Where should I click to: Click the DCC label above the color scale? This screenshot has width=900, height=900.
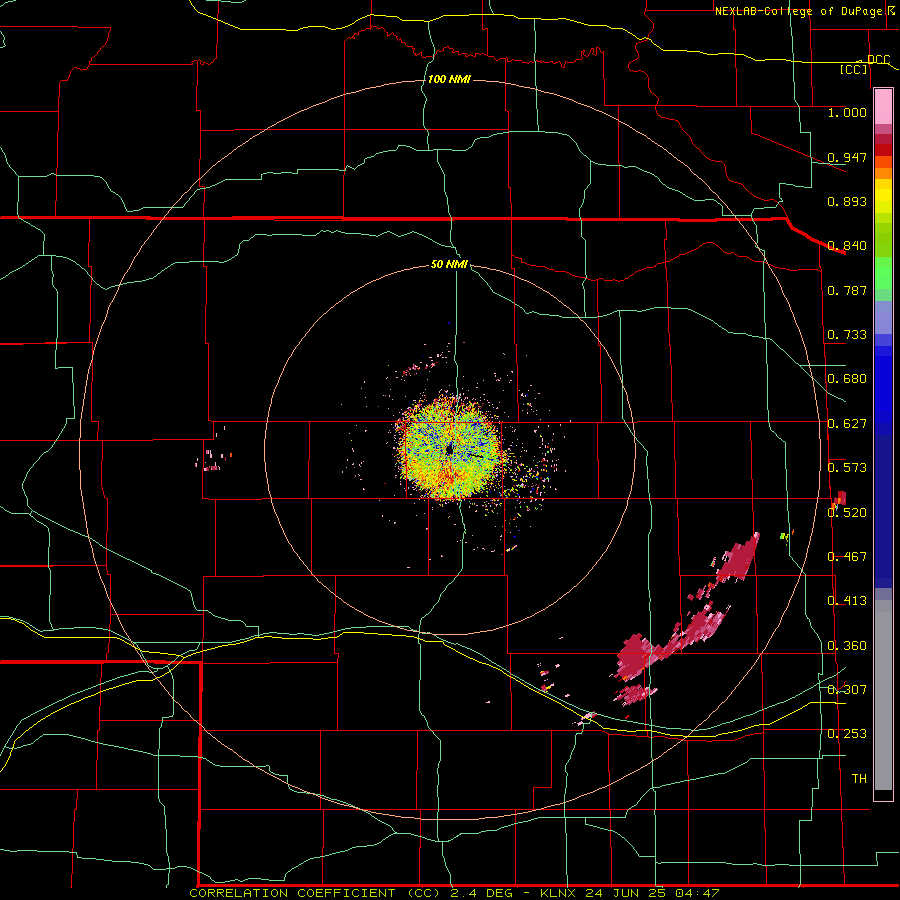[878, 60]
